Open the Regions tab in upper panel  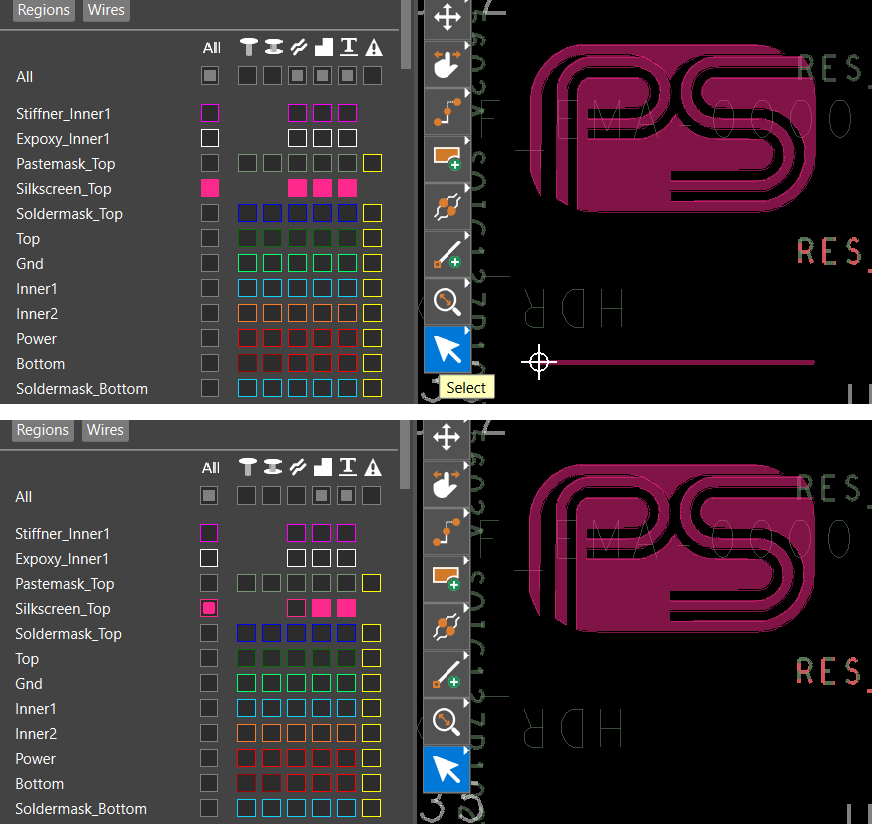coord(44,10)
